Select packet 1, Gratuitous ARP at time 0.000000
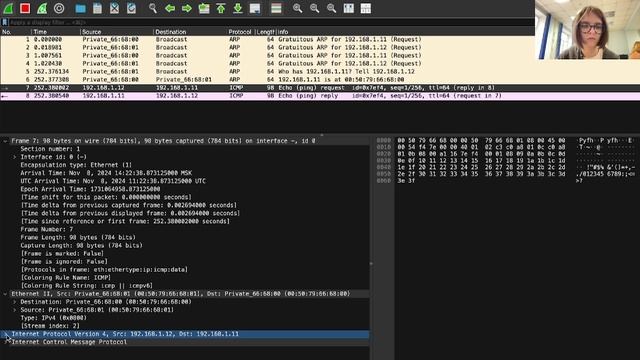Screen dimensions: 640x360 pyautogui.click(x=267, y=40)
